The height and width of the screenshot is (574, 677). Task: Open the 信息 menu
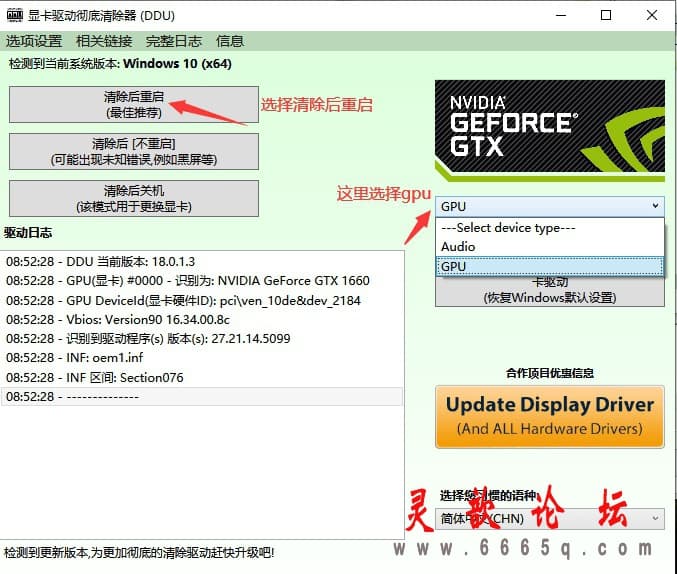click(x=230, y=41)
